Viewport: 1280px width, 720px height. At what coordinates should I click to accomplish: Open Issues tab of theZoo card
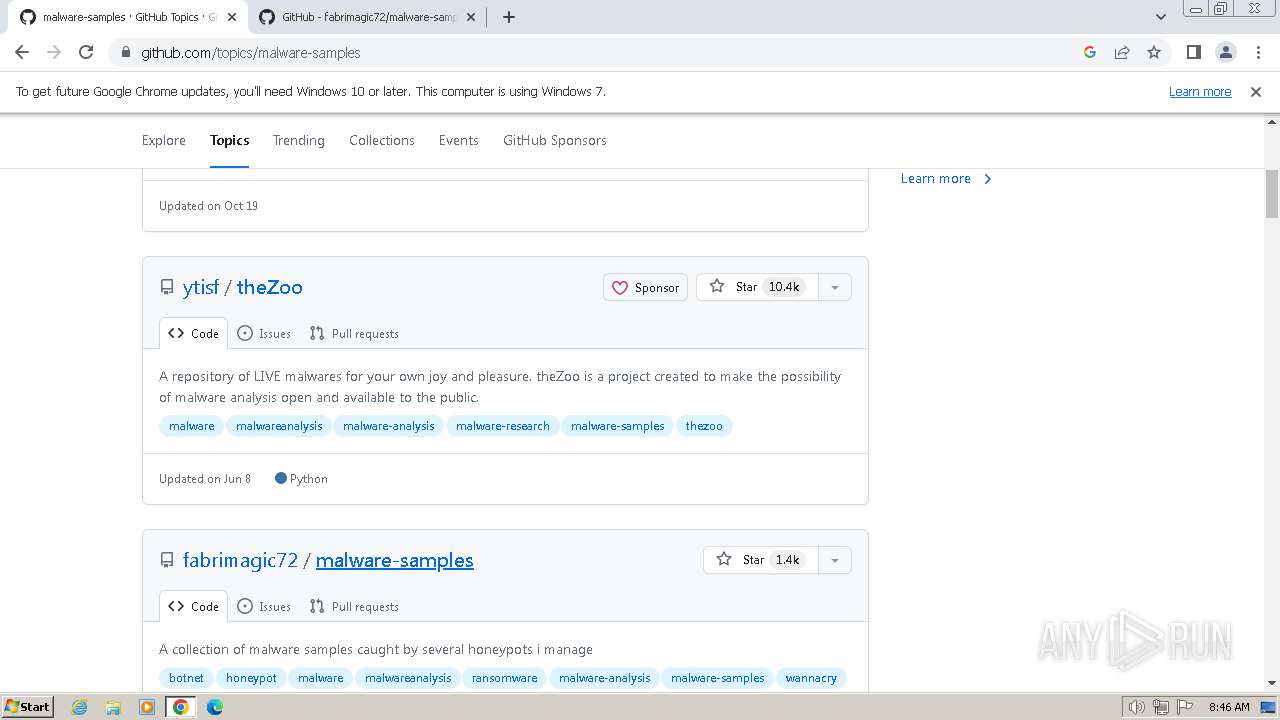264,333
